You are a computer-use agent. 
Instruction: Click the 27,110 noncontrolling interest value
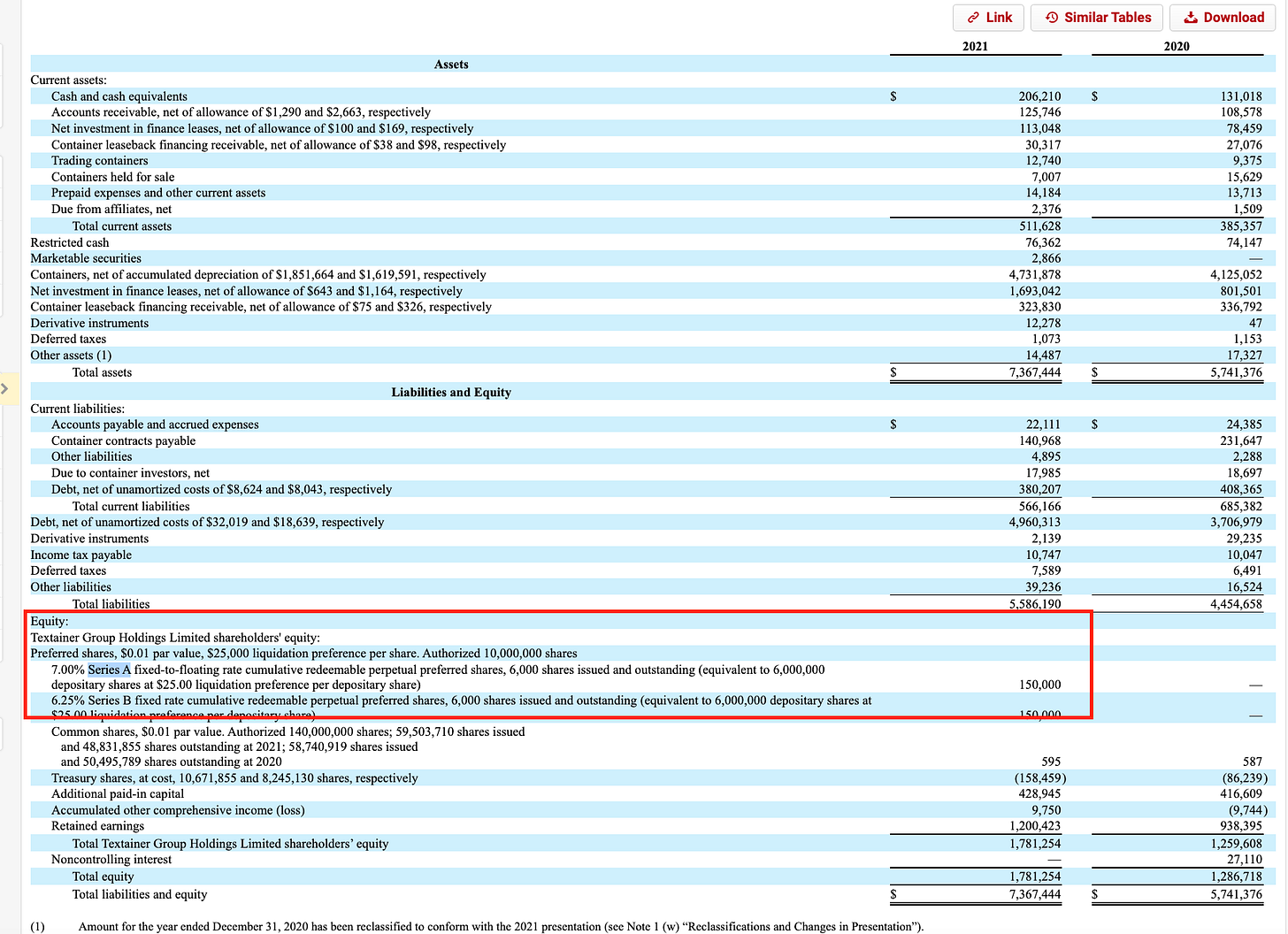(x=1245, y=860)
